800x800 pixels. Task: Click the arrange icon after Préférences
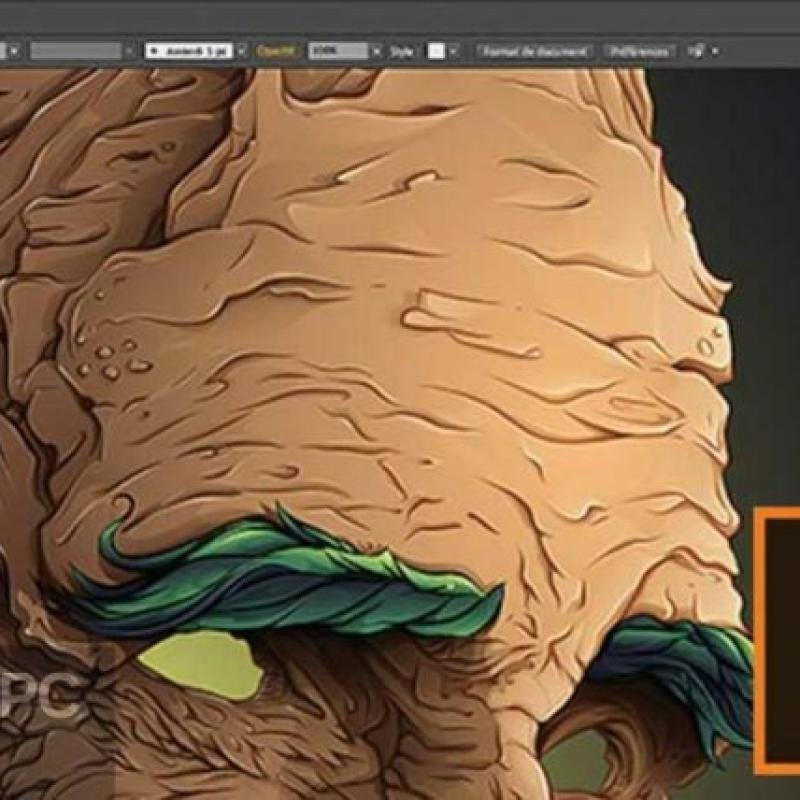pyautogui.click(x=696, y=51)
